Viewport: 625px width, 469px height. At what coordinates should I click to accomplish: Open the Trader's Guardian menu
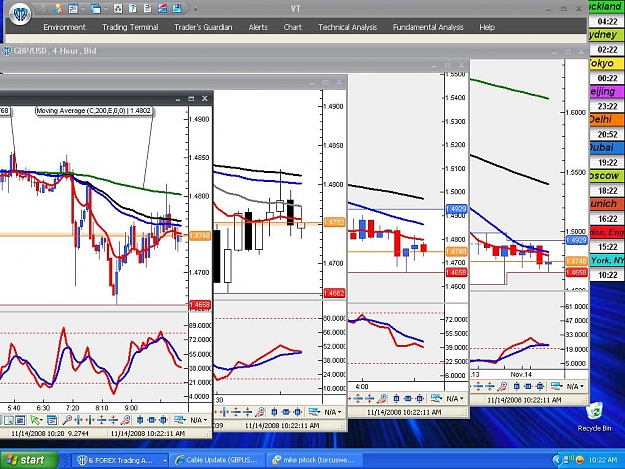click(x=203, y=27)
